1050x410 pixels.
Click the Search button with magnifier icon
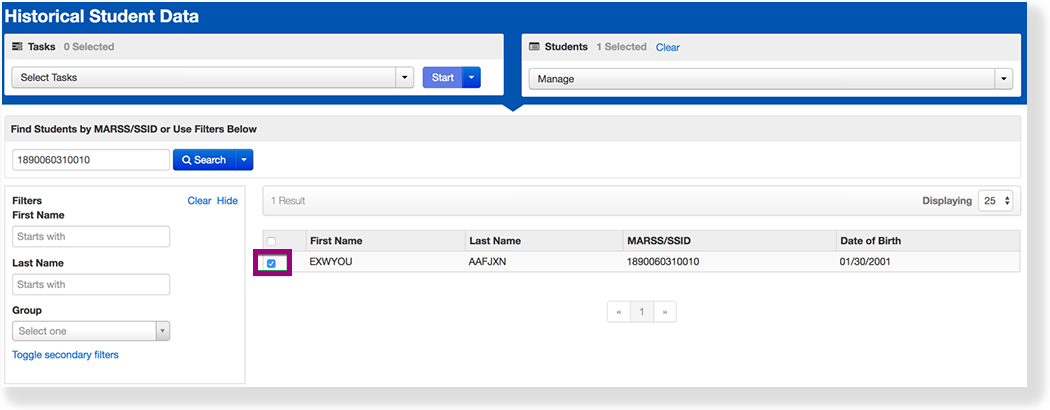click(x=203, y=160)
